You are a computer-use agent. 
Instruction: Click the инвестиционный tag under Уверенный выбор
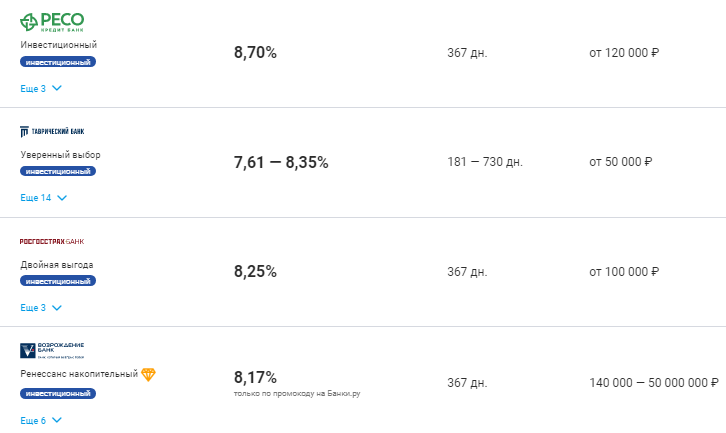(x=58, y=171)
